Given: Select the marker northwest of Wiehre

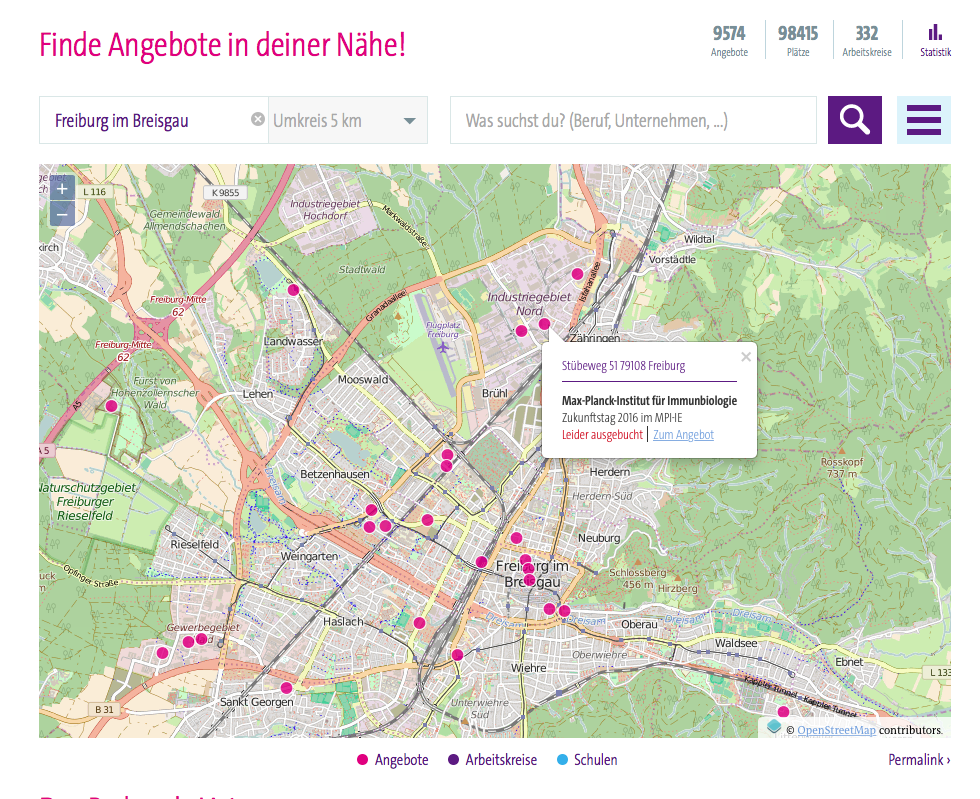Looking at the screenshot, I should point(458,655).
